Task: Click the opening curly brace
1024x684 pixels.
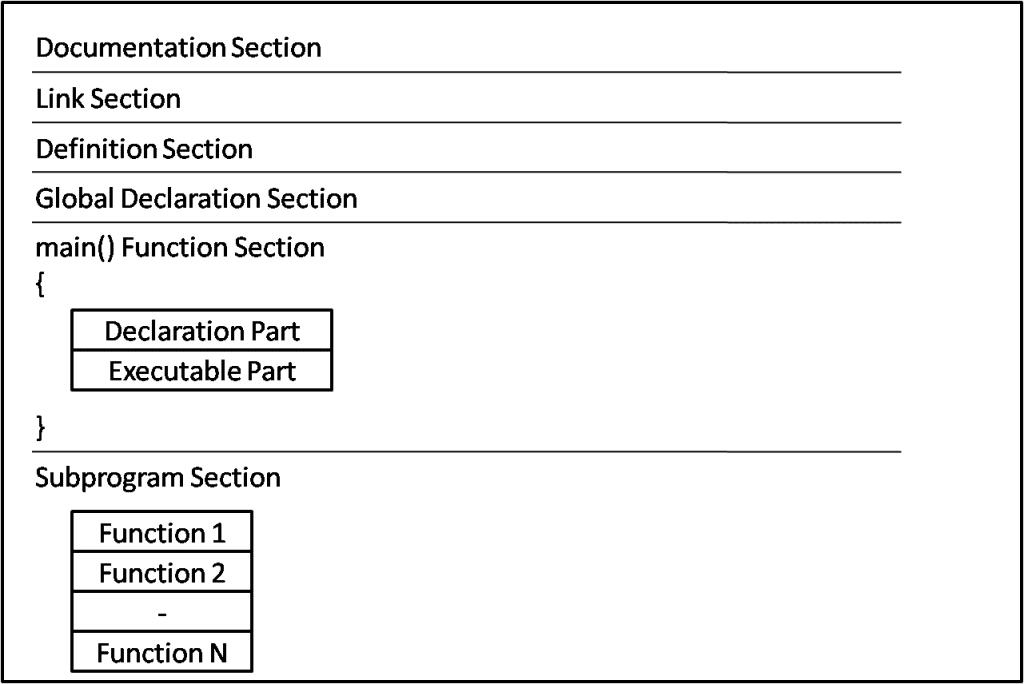Action: [x=40, y=285]
